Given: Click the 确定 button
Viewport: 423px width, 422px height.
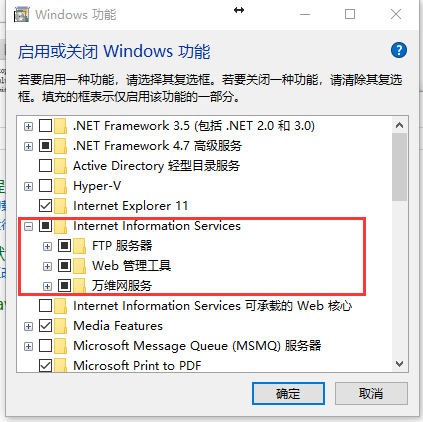Looking at the screenshot, I should point(288,394).
